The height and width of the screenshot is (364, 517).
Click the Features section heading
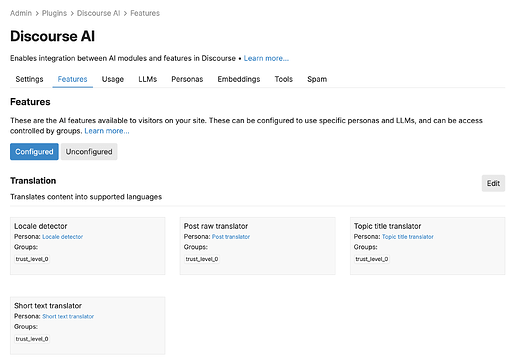click(x=30, y=102)
